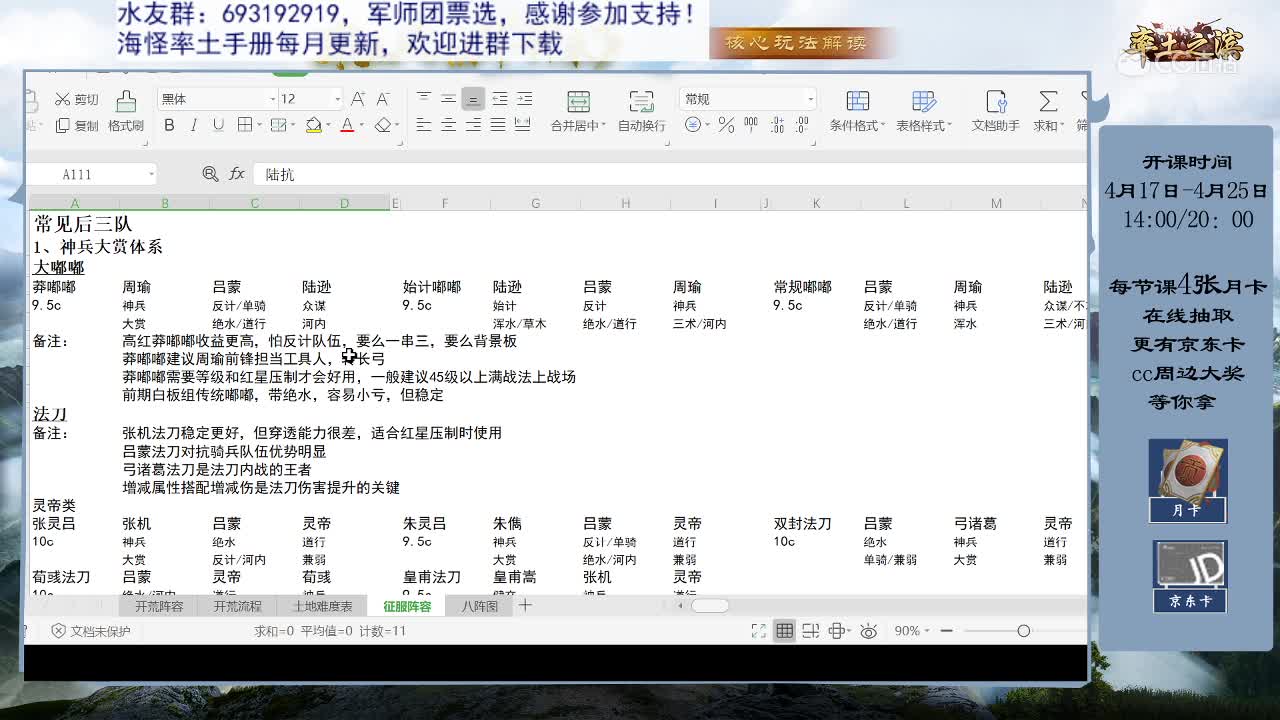The image size is (1280, 720).
Task: Align text right
Action: click(x=473, y=125)
